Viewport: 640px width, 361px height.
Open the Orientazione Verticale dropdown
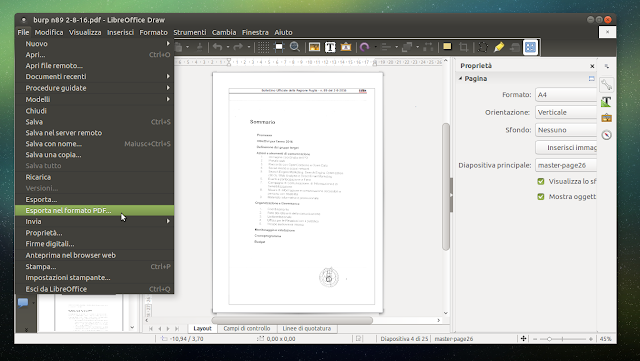tap(566, 112)
